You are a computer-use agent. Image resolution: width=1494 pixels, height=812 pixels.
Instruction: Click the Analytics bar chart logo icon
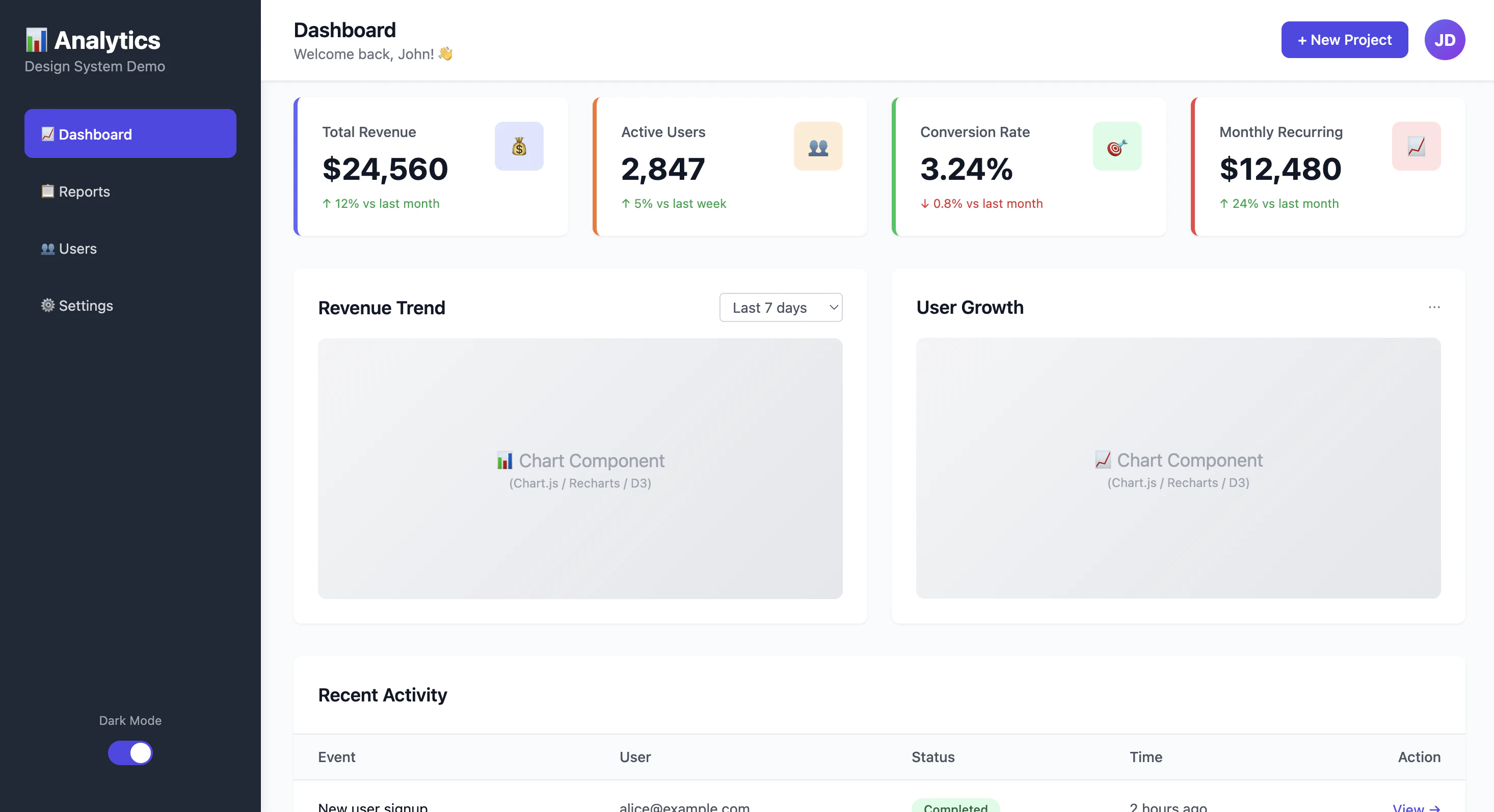(x=36, y=40)
